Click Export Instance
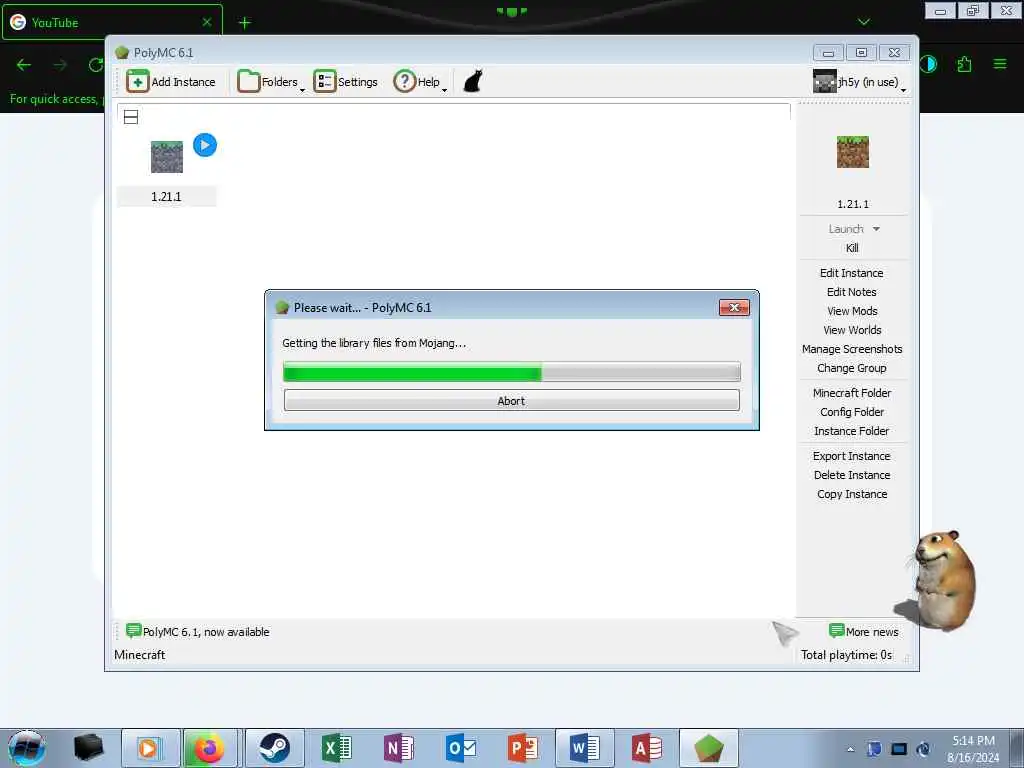This screenshot has width=1024, height=768. 852,456
